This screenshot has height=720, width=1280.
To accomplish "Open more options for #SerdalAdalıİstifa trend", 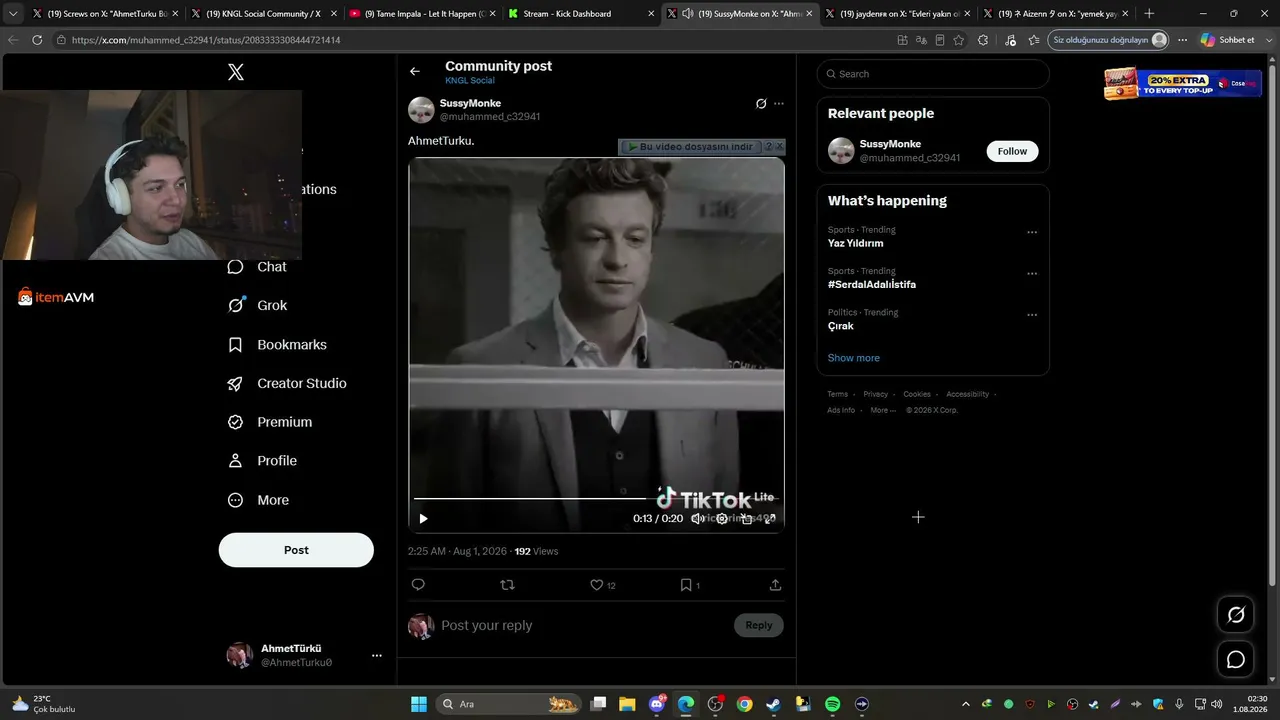I will pos(1032,274).
